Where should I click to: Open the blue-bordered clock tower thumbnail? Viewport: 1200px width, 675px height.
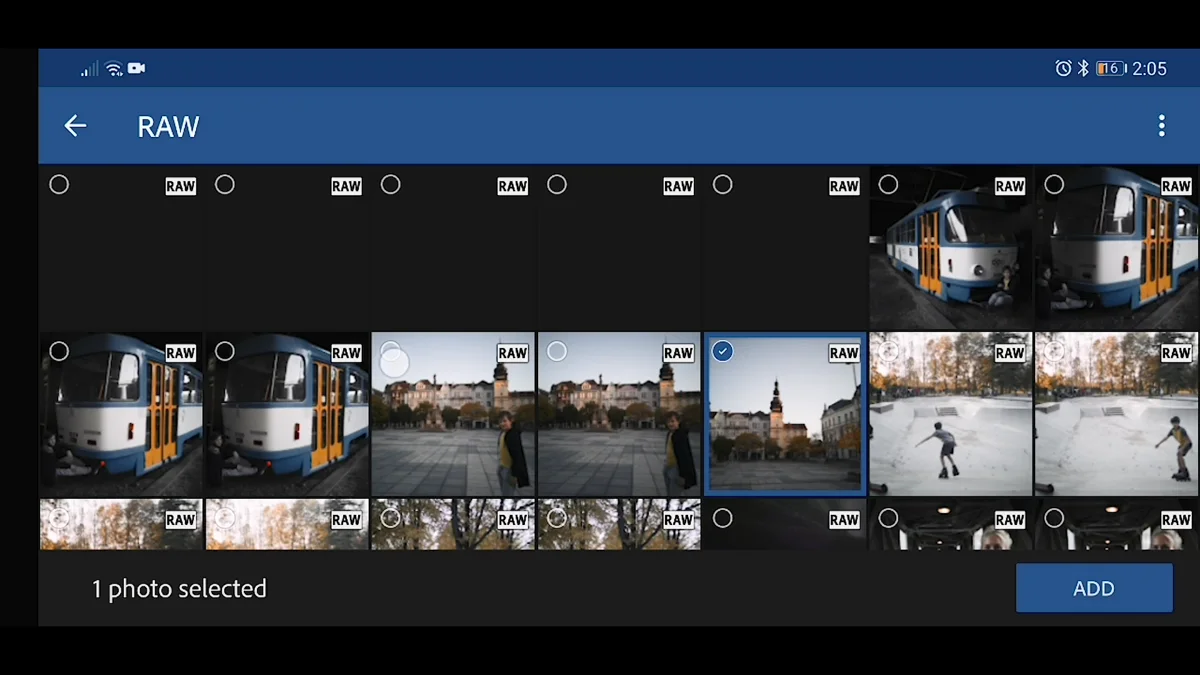click(x=785, y=414)
